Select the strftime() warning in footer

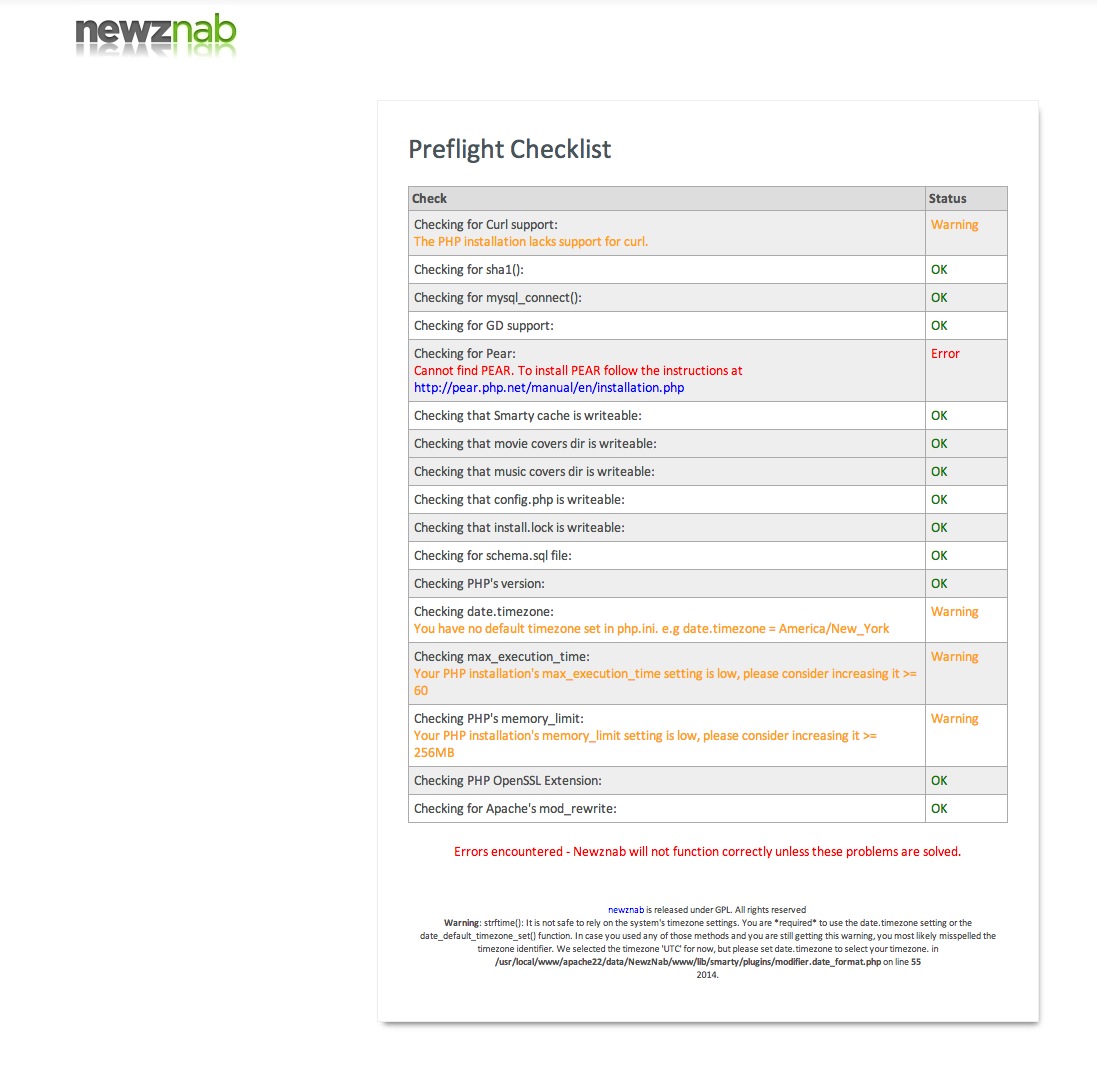[x=707, y=942]
